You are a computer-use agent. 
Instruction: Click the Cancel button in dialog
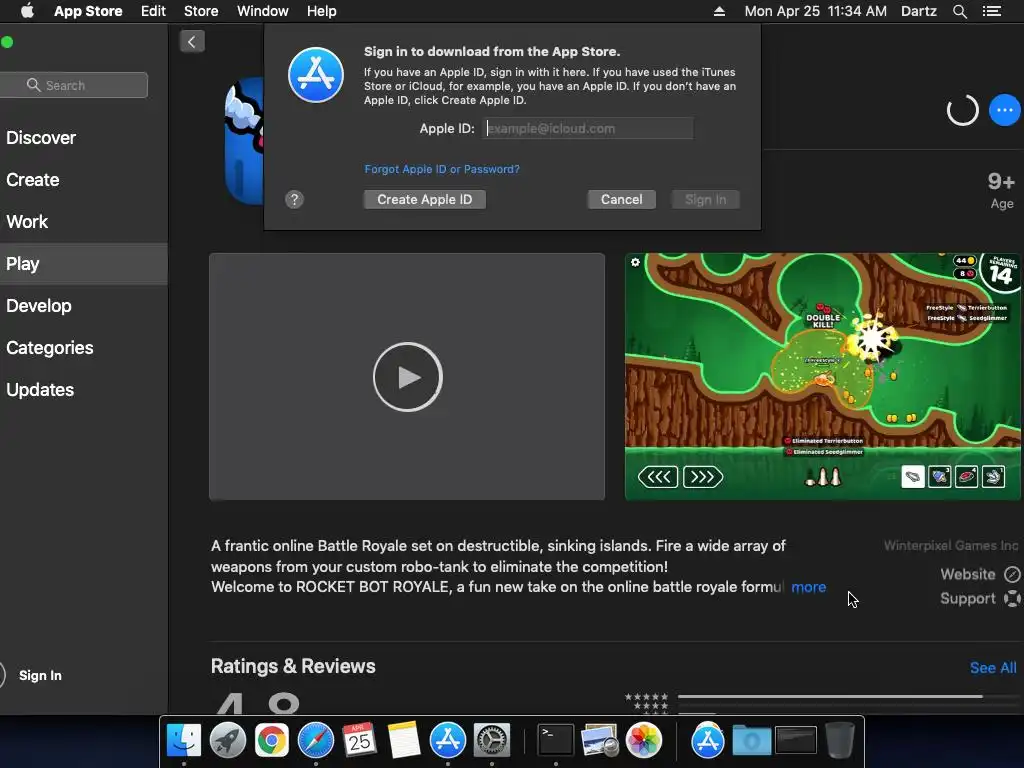pos(622,200)
